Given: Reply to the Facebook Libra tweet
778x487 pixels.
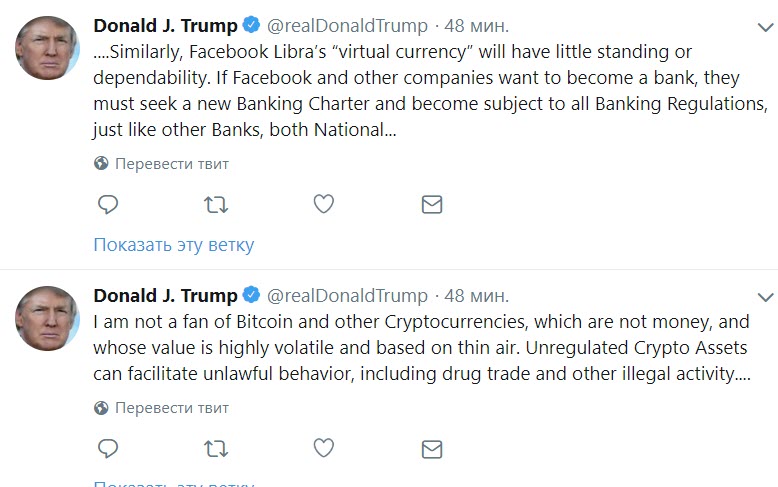Looking at the screenshot, I should [108, 205].
